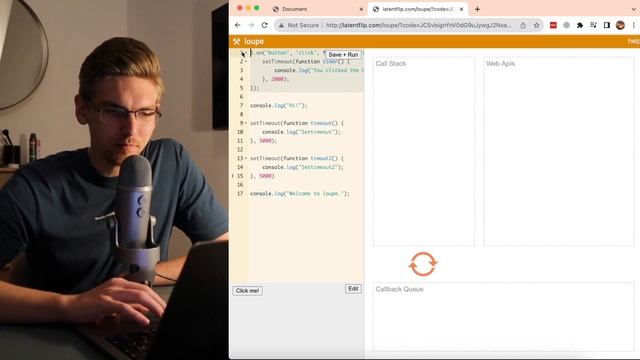The width and height of the screenshot is (640, 360).
Task: Click the setTimeout timeout function line
Action: click(297, 123)
